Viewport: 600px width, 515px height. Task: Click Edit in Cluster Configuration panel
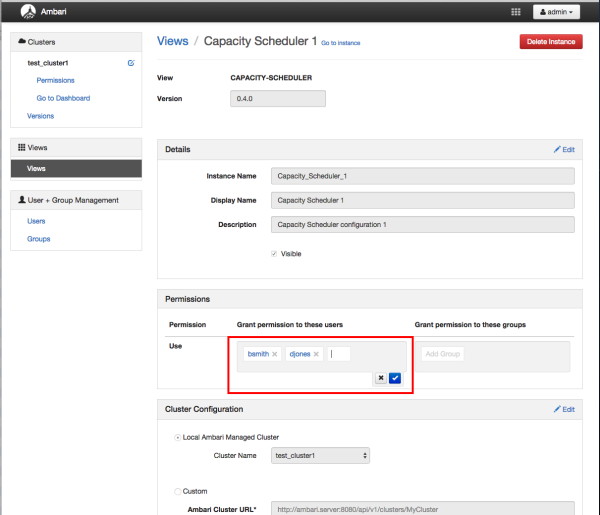pyautogui.click(x=564, y=409)
